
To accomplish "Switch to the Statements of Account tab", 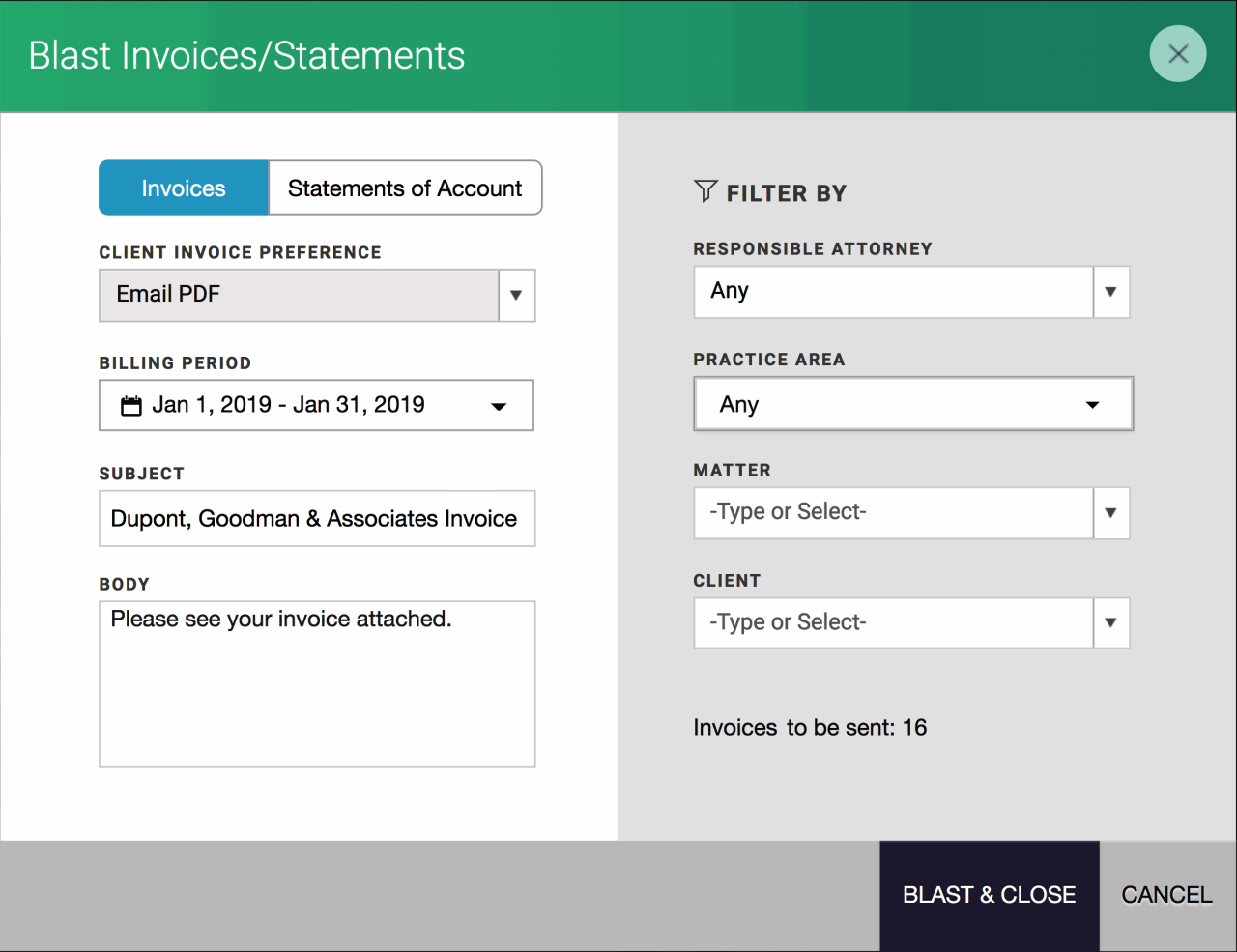I will 404,188.
